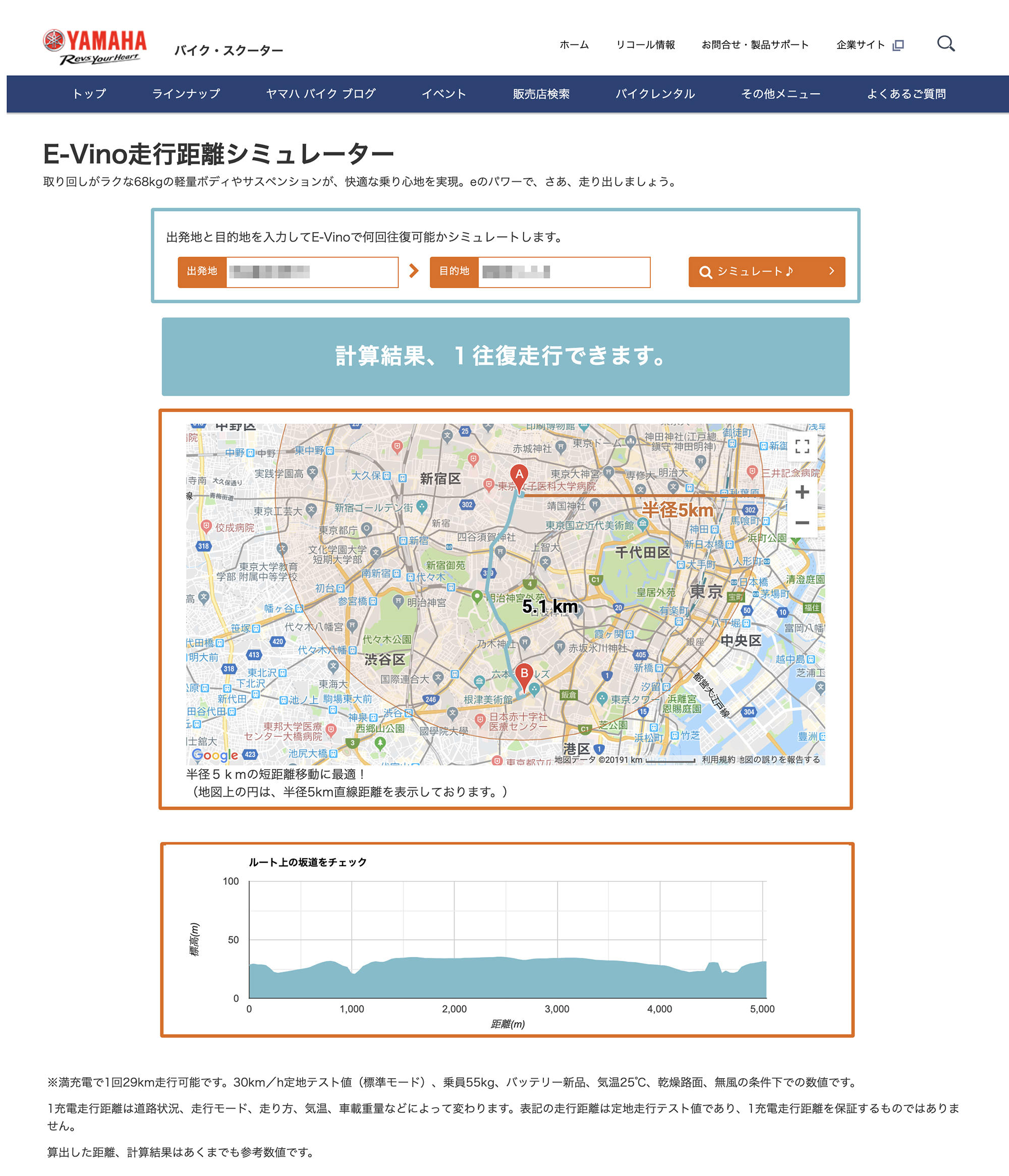
Task: Click the シミュレート button
Action: point(766,272)
